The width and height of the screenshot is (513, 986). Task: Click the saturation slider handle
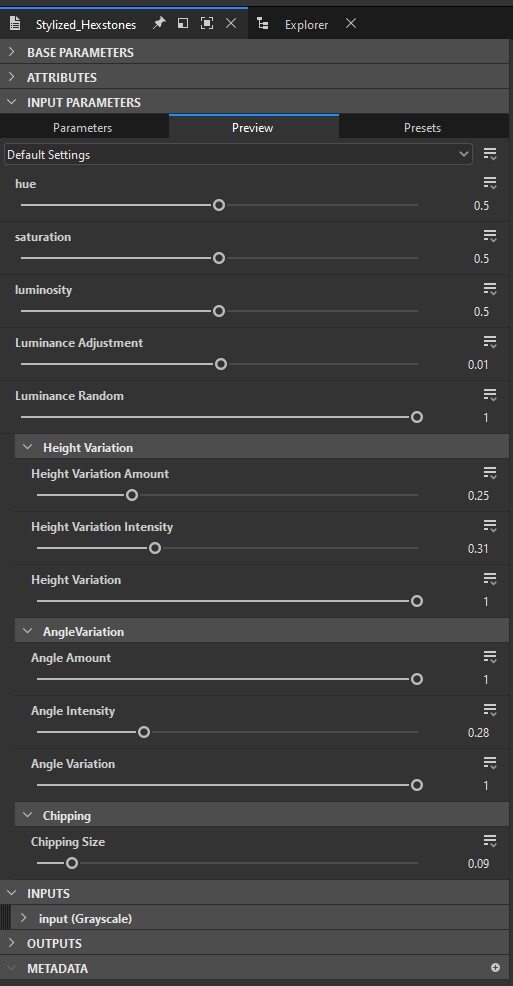click(219, 258)
